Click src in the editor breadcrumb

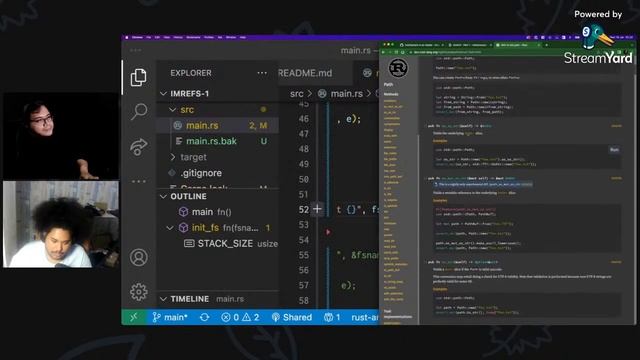click(x=297, y=94)
